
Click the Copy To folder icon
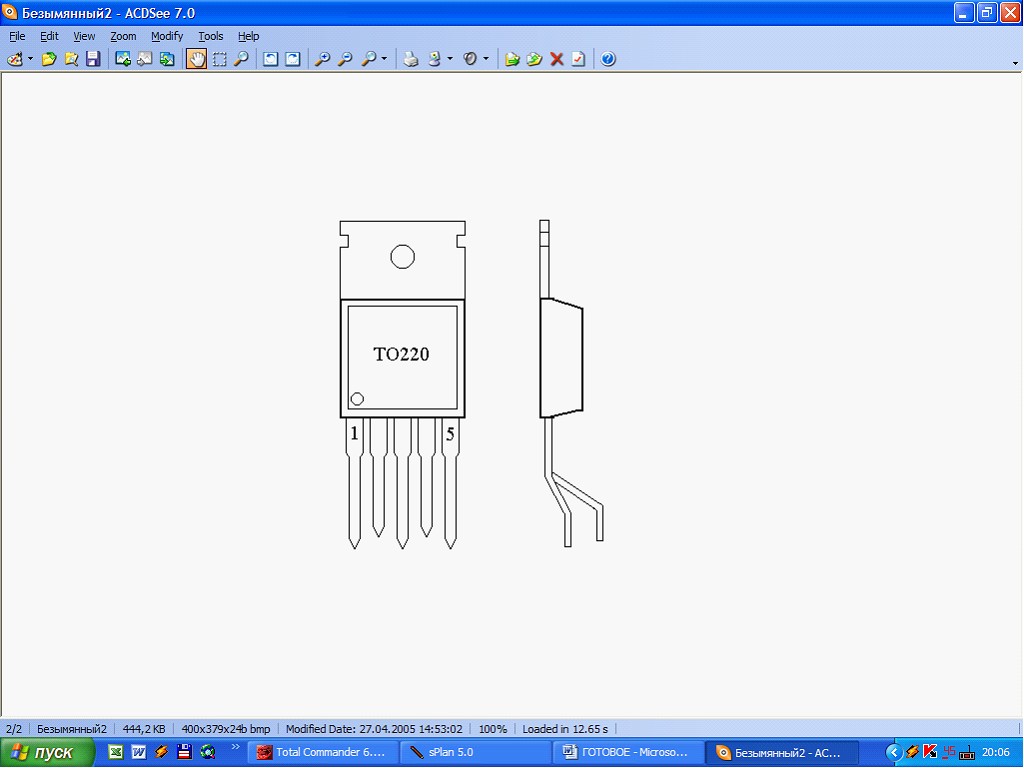tap(512, 59)
